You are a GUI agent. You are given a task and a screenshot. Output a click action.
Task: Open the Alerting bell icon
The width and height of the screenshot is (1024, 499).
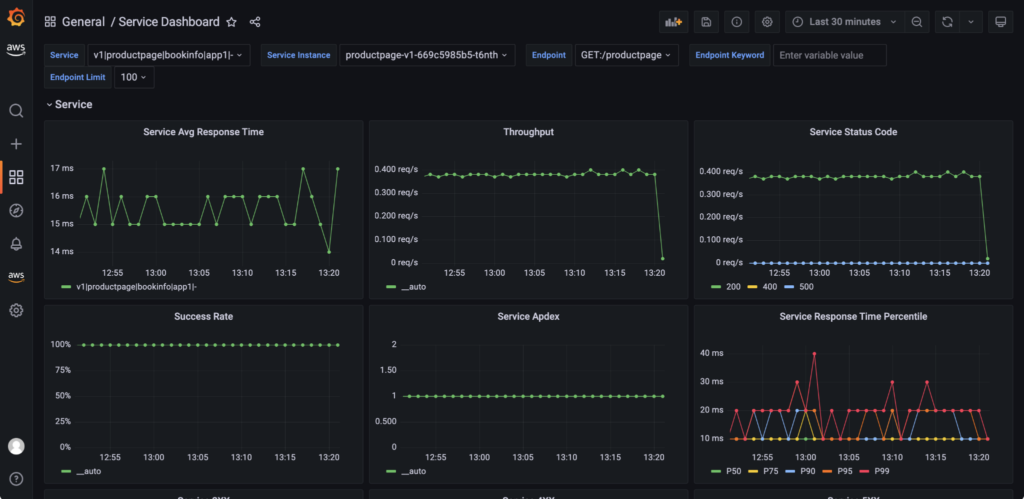pos(16,244)
